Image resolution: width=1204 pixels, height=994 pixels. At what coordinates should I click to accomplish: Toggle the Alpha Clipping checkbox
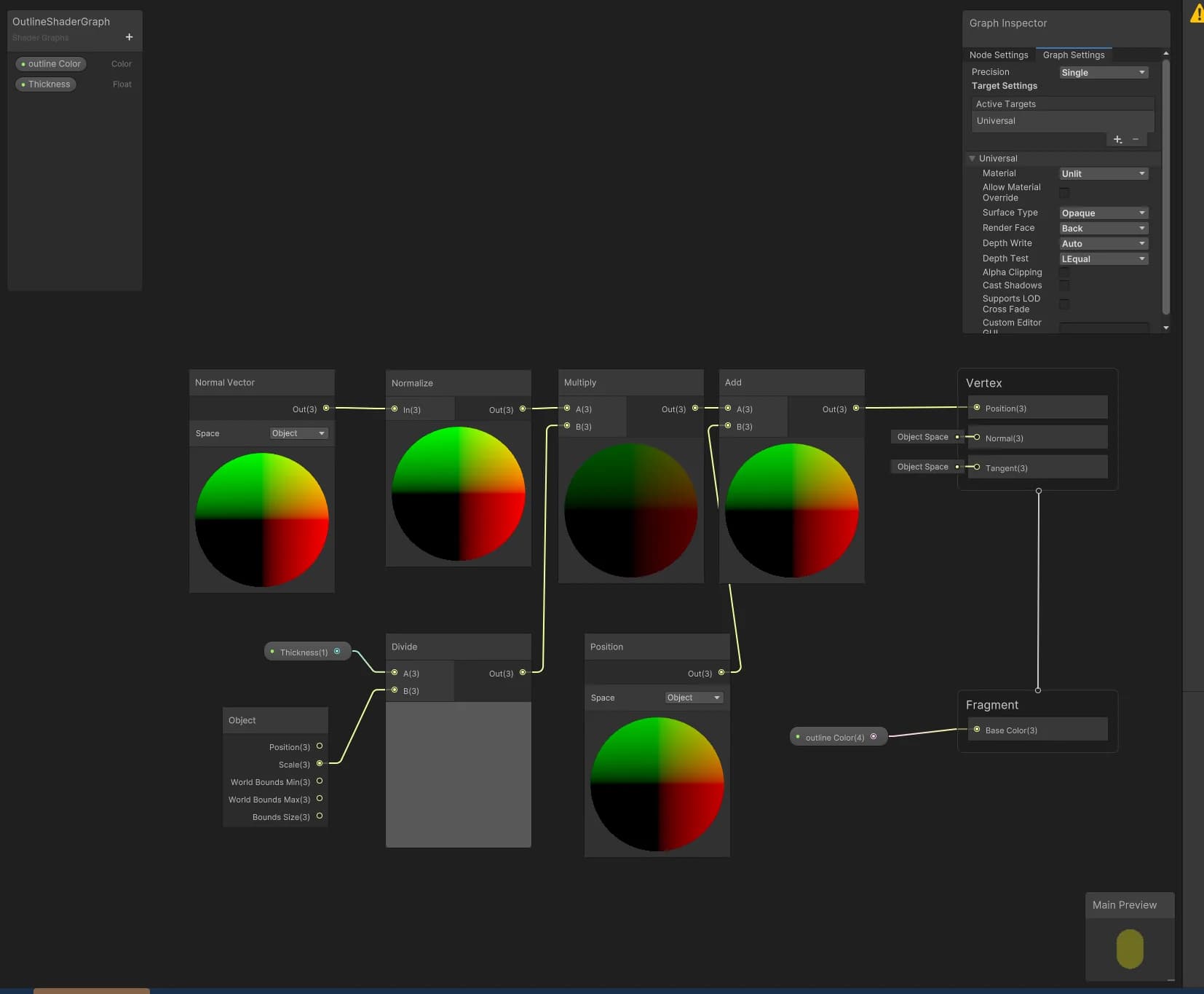(1064, 272)
